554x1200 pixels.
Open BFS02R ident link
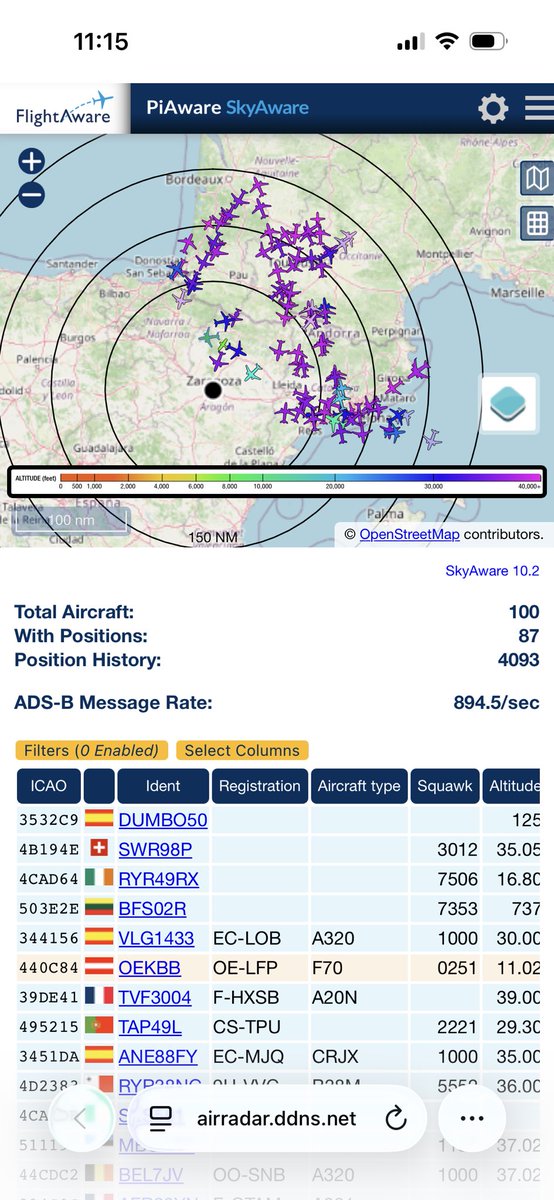(152, 909)
